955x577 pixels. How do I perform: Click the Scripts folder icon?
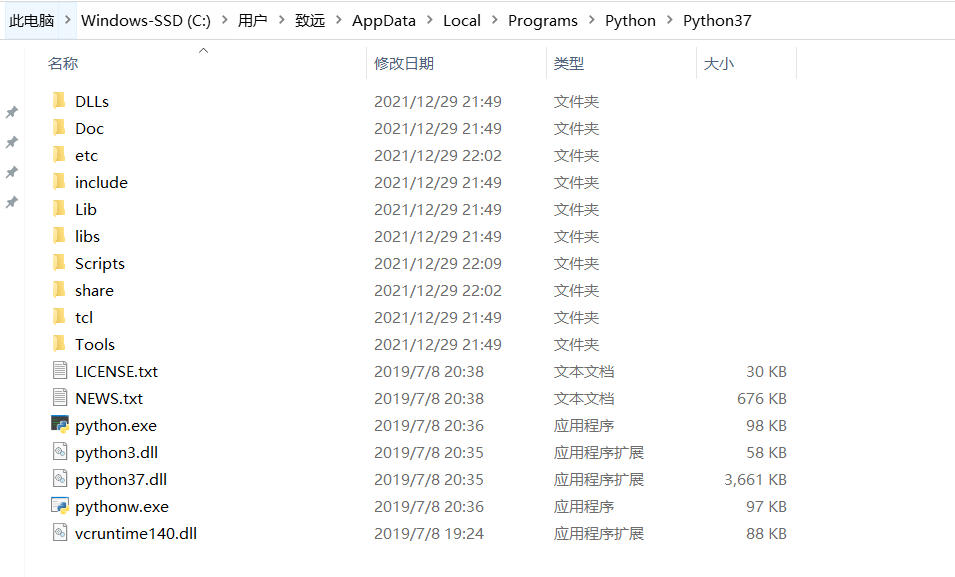[x=59, y=263]
